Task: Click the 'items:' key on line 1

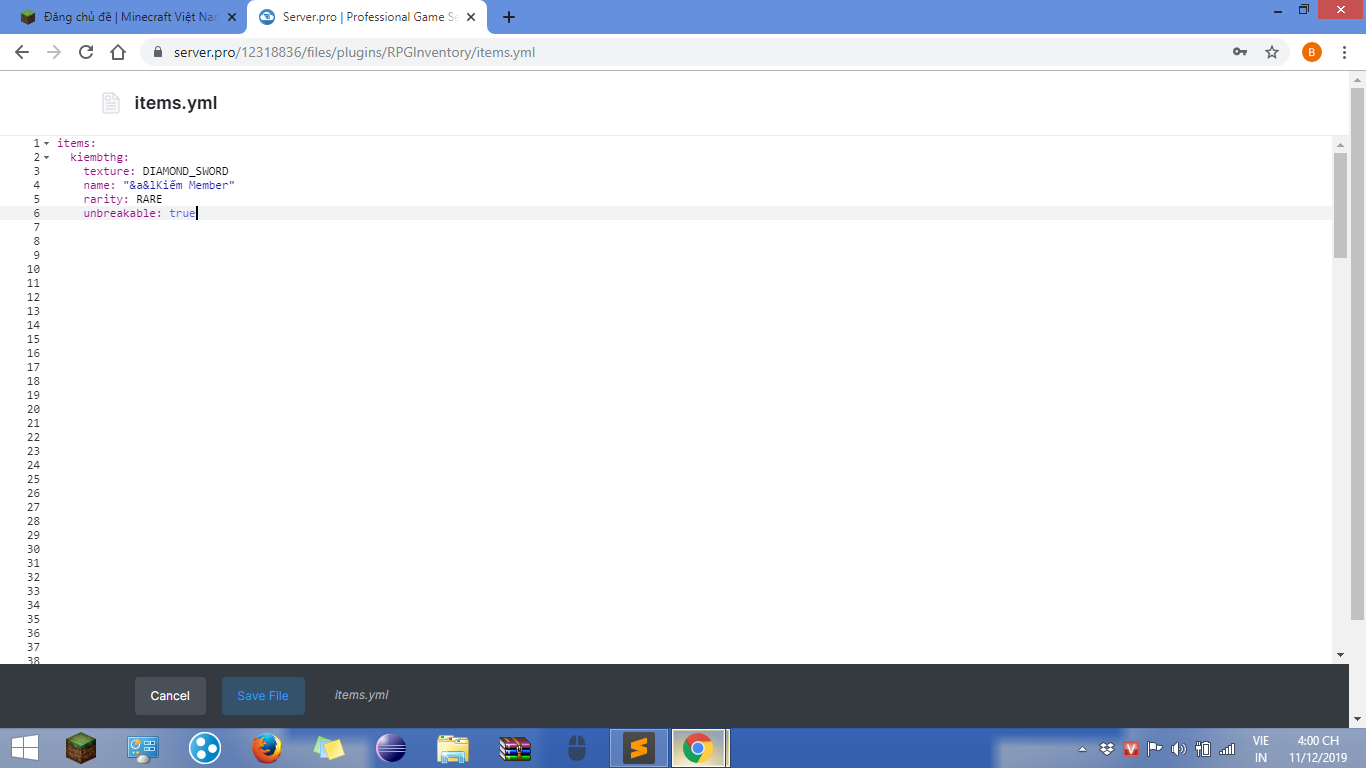Action: [x=76, y=143]
